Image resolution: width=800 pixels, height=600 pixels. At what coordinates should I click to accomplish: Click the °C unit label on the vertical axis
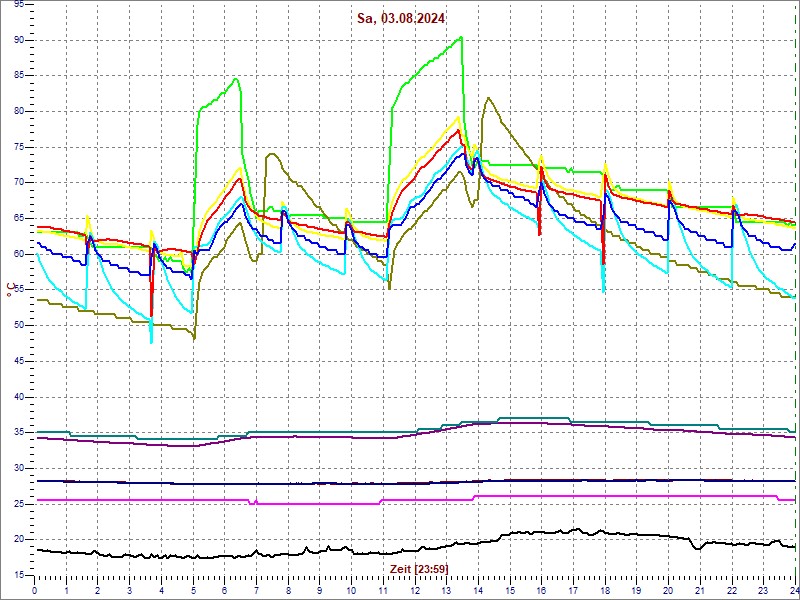tap(10, 290)
